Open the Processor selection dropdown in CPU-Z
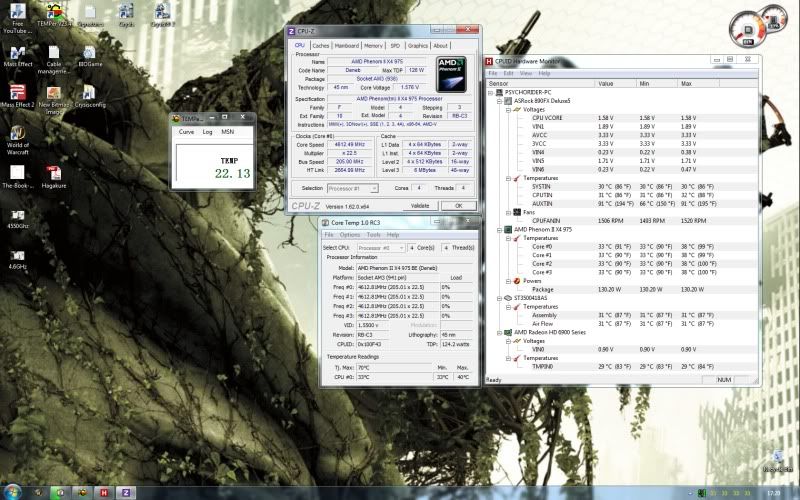This screenshot has height=500, width=800. point(353,188)
